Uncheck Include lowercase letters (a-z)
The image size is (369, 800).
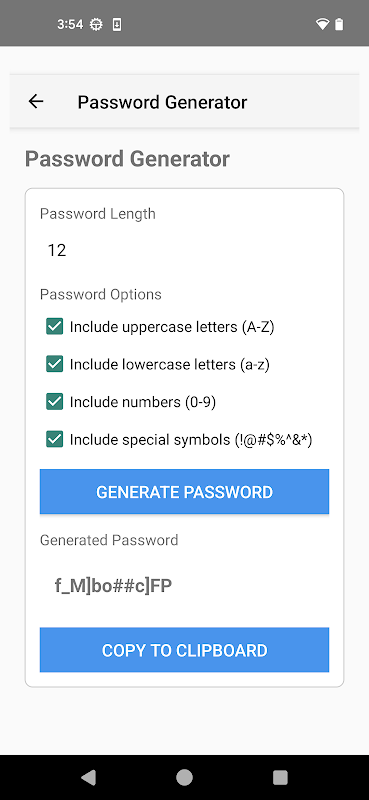(x=55, y=364)
